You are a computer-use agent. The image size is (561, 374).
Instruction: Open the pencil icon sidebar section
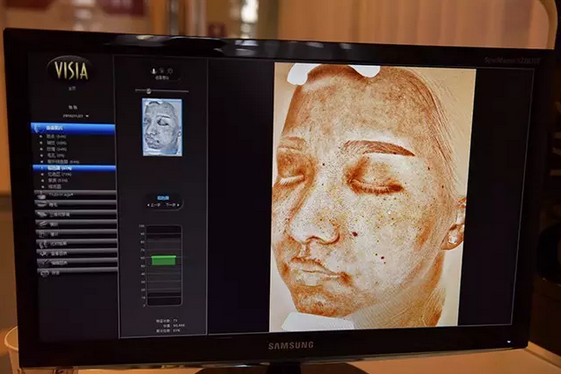(77, 224)
